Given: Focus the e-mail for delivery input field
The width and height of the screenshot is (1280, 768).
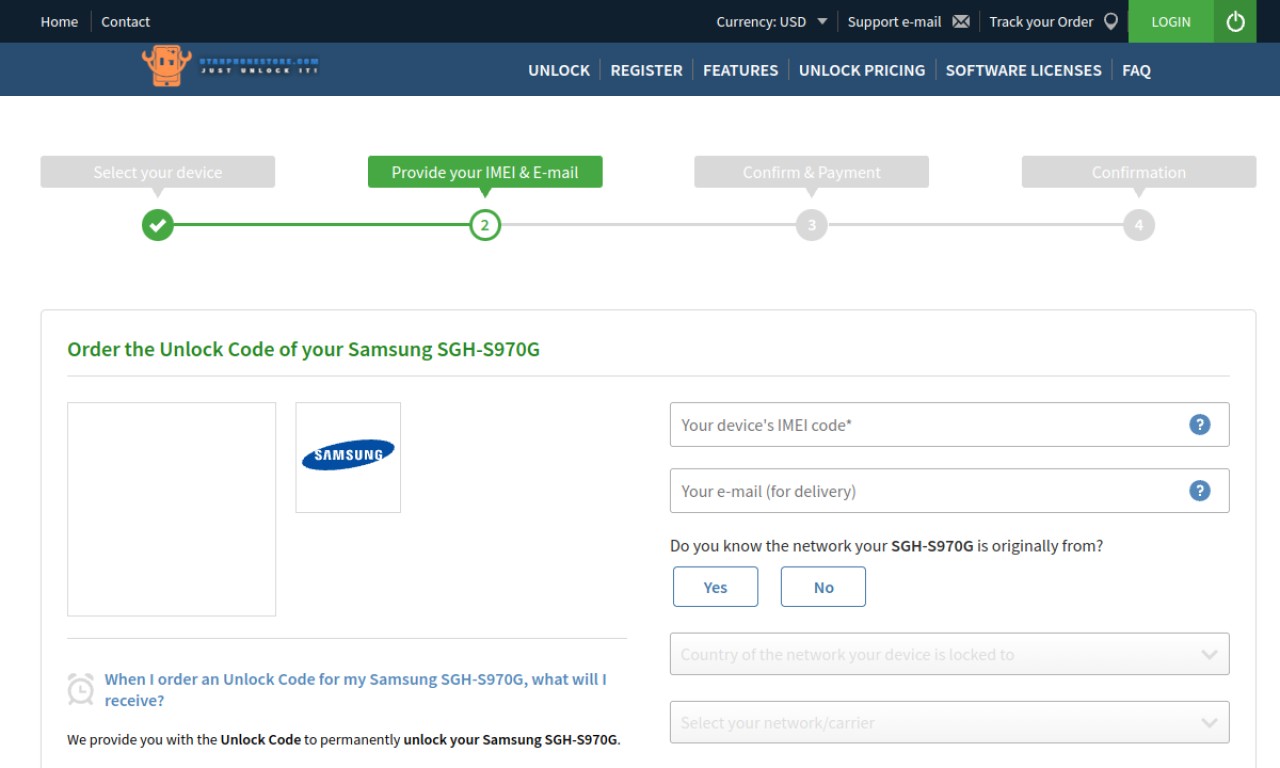Looking at the screenshot, I should coord(949,490).
